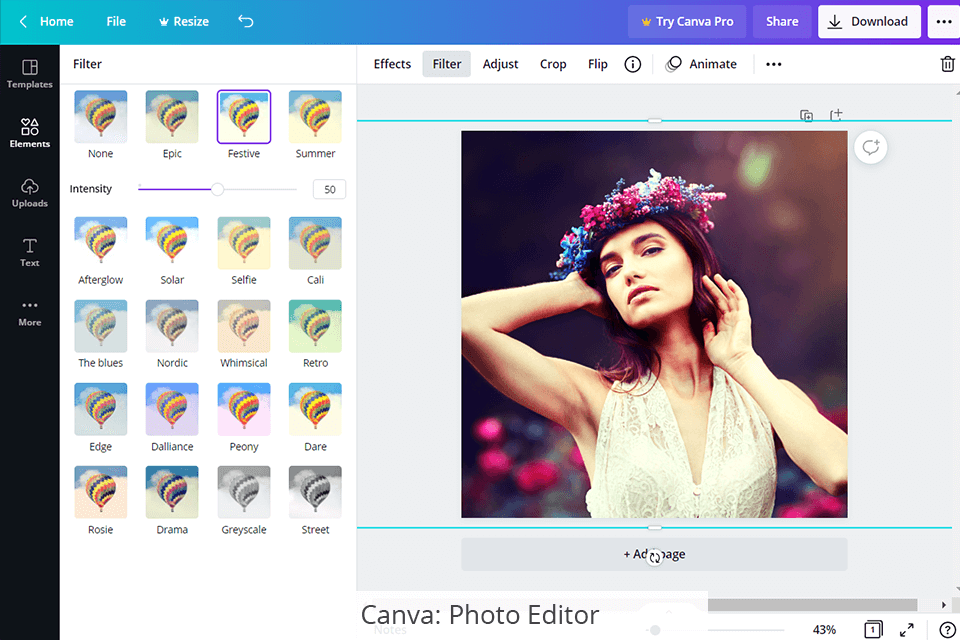Apply the Edge filter
The height and width of the screenshot is (640, 960).
click(x=100, y=410)
